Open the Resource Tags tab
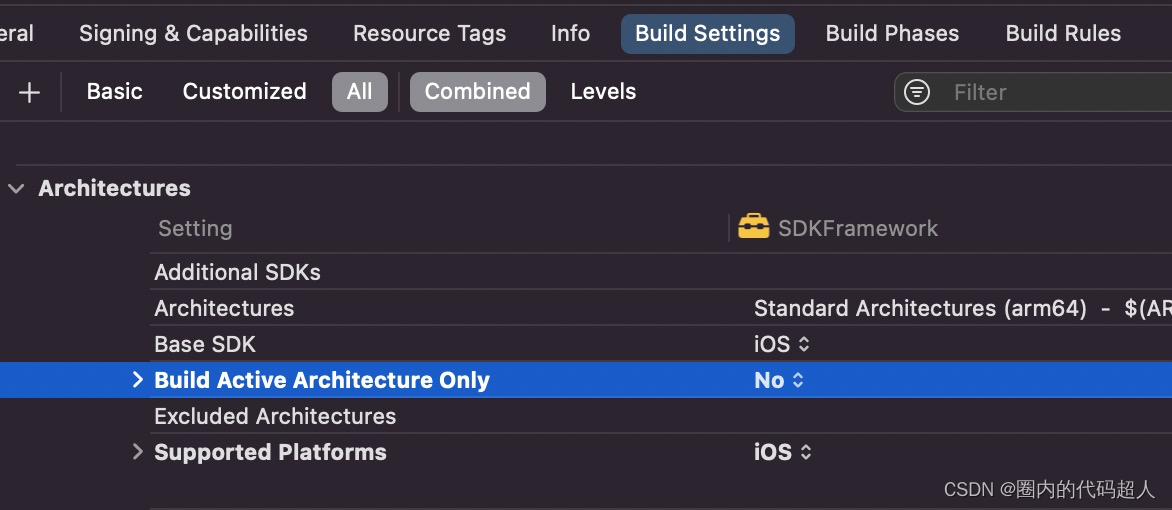 pos(429,34)
